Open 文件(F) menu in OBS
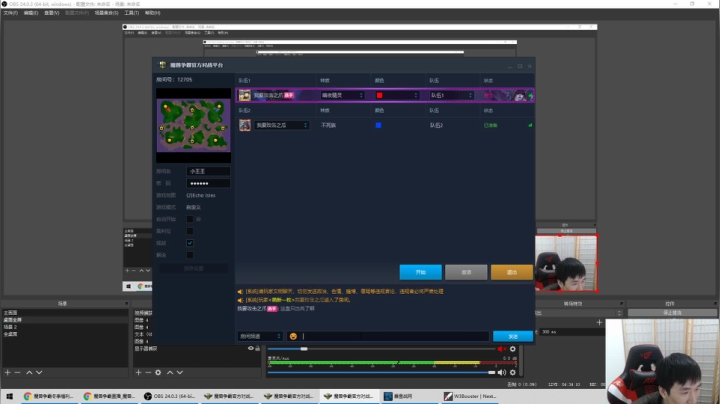Image resolution: width=720 pixels, height=404 pixels. coord(11,13)
